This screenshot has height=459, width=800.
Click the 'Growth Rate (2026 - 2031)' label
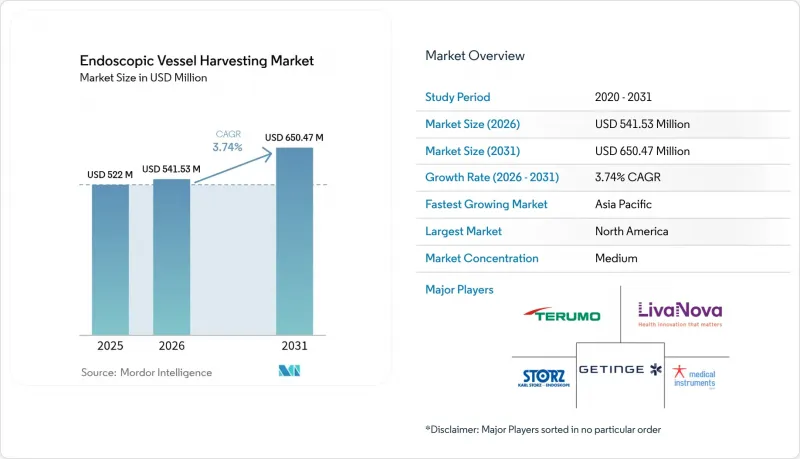pos(492,177)
